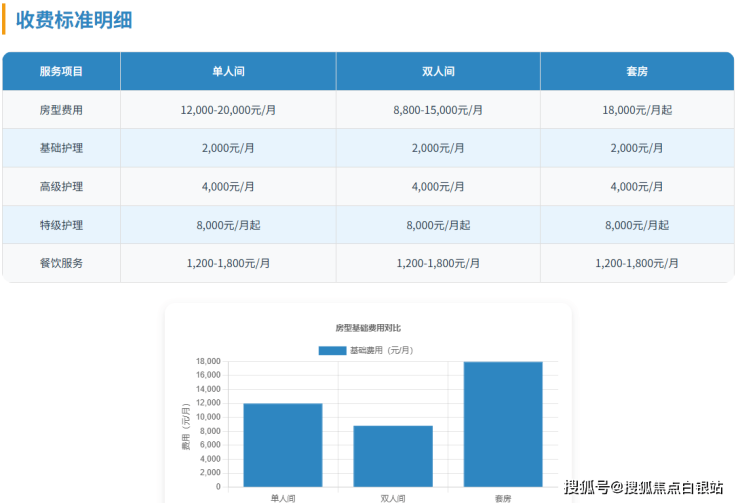The width and height of the screenshot is (740, 503).
Task: Click the chart title 房型基础费用对比
Action: pyautogui.click(x=367, y=327)
